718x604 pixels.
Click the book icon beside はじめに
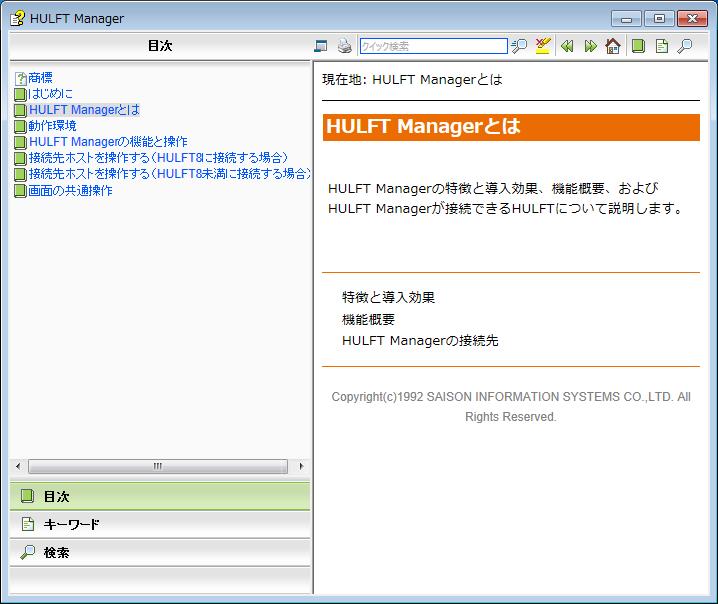coord(20,95)
